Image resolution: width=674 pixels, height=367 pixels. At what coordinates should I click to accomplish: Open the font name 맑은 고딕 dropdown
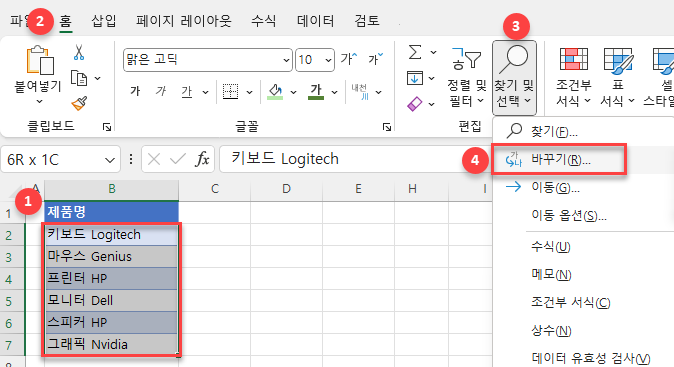286,60
